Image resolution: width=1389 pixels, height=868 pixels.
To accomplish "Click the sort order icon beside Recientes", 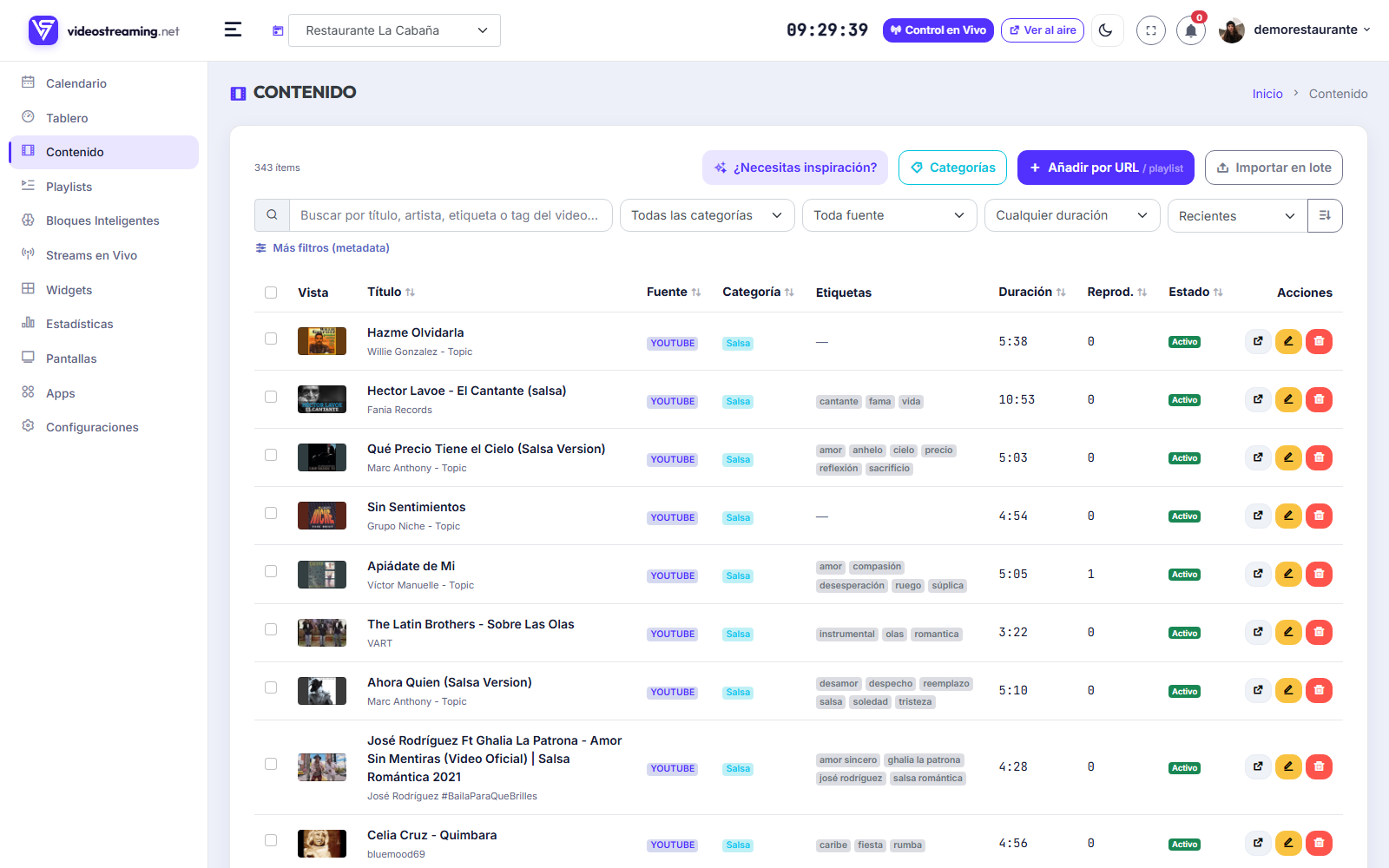I will point(1325,215).
